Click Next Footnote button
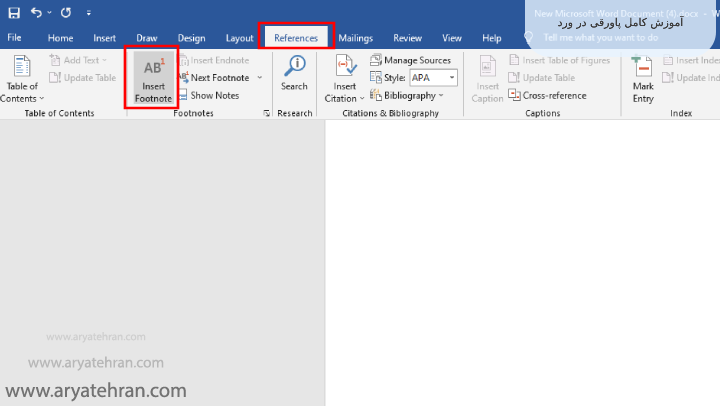Screen dimensions: 720x406 pyautogui.click(x=219, y=77)
